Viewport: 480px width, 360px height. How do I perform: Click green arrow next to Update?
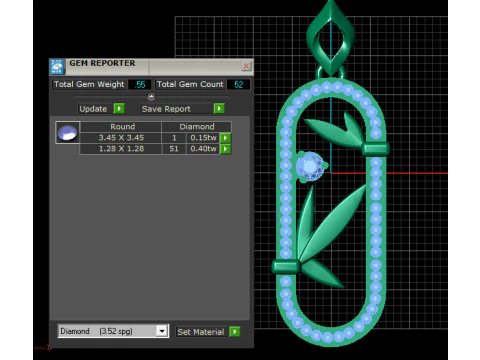(119, 109)
